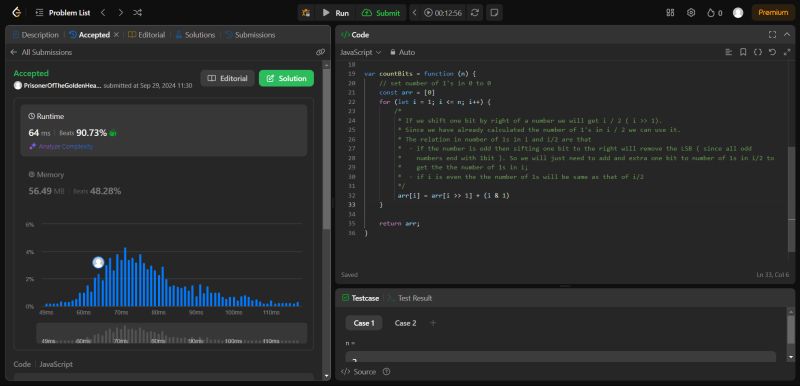
Task: Open the Solutions tab
Action: click(195, 35)
